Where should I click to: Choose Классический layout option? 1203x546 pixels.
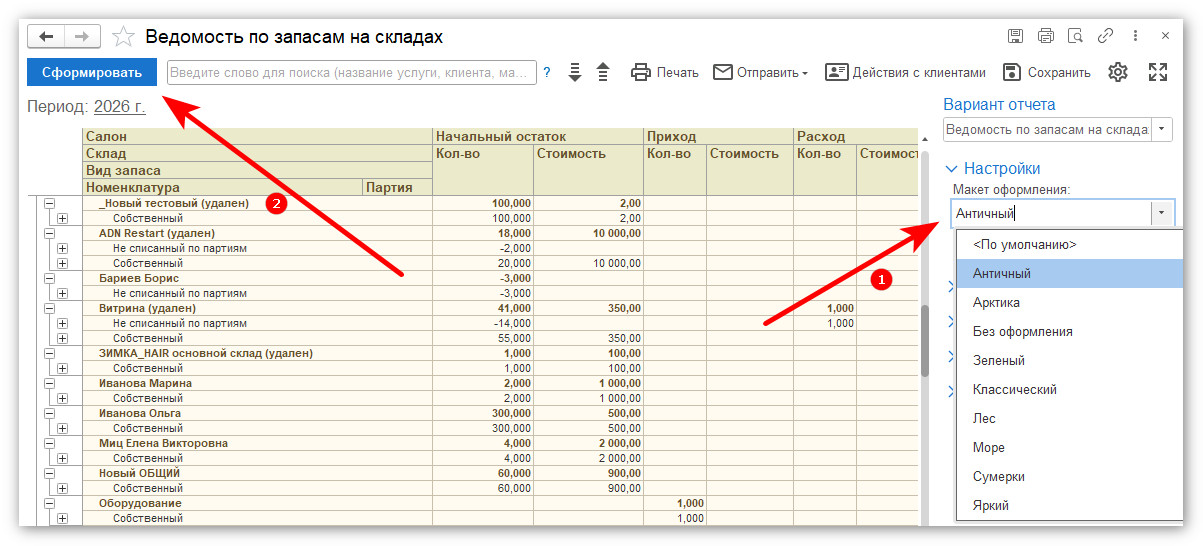1069,389
